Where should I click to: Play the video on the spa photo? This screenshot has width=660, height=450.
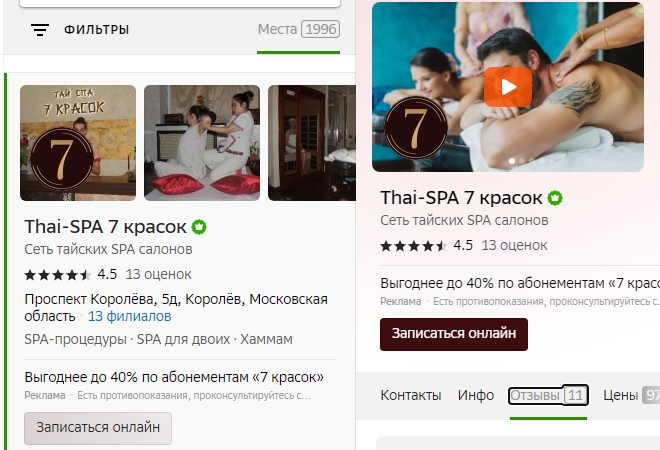pos(508,87)
